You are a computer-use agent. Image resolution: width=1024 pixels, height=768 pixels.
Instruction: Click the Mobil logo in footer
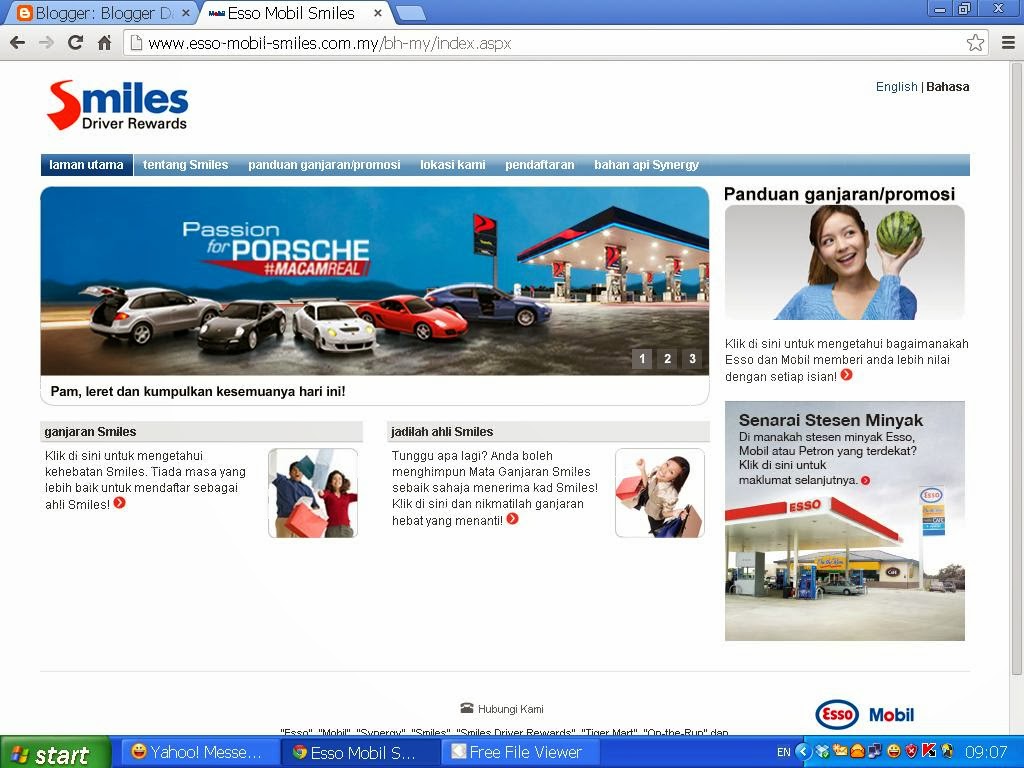(x=891, y=715)
